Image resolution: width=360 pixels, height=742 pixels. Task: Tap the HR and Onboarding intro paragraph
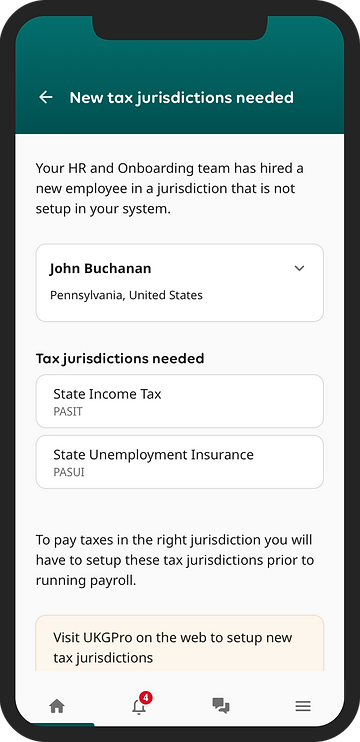coord(170,188)
